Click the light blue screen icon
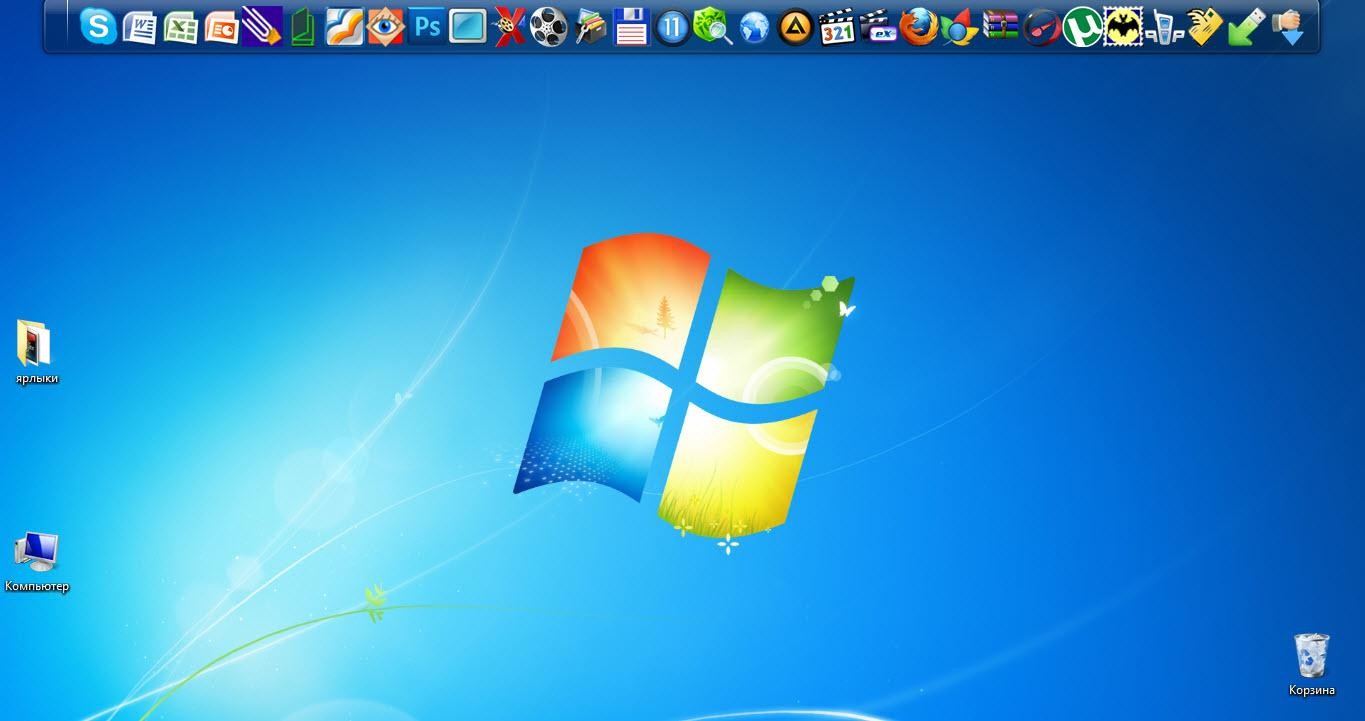1365x721 pixels. (x=467, y=26)
